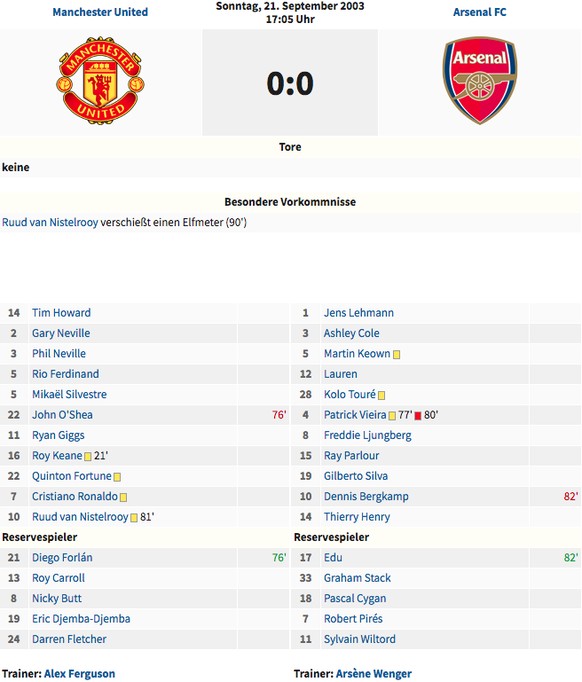This screenshot has height=682, width=582.
Task: Click the Manchester United club crest
Action: (100, 80)
